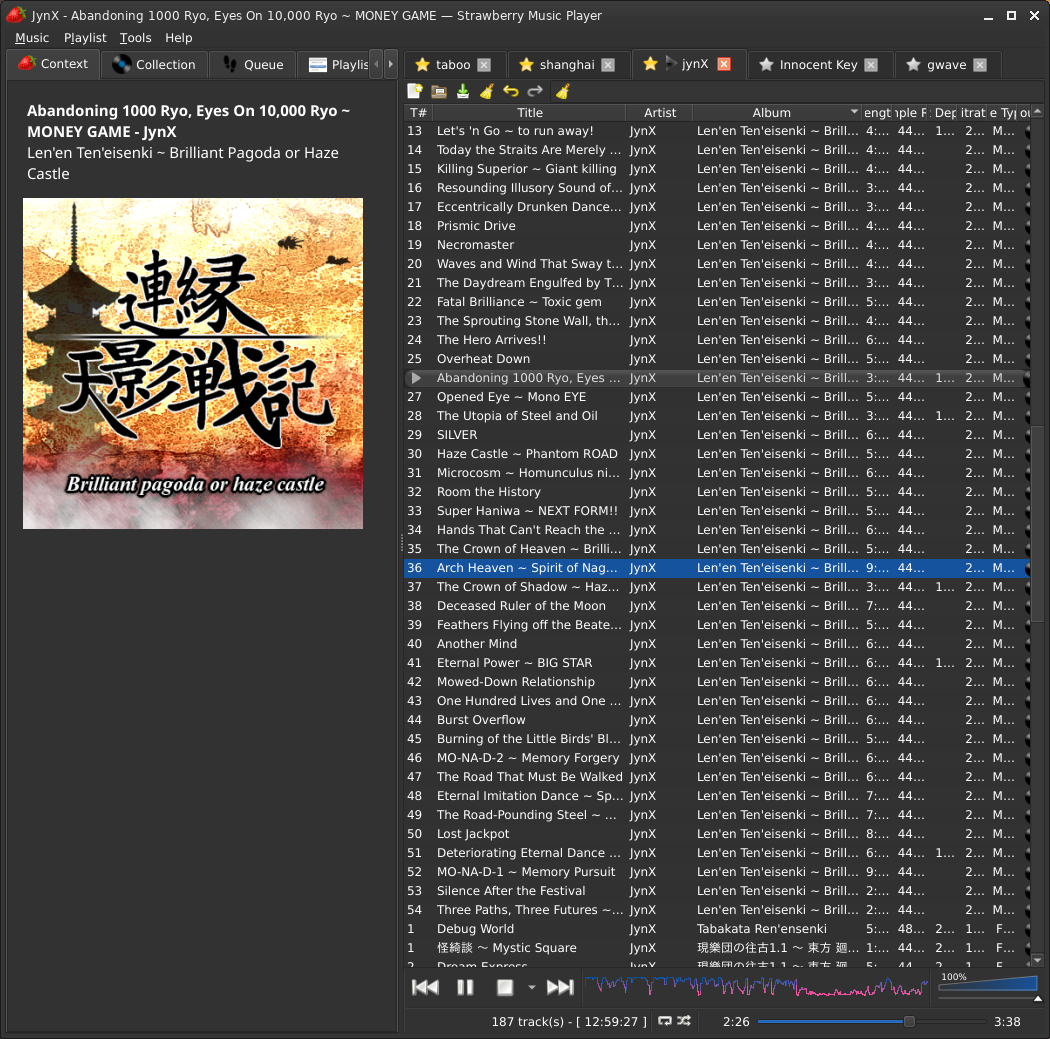Screen dimensions: 1050x1039
Task: Click the new playlist icon
Action: click(x=415, y=91)
